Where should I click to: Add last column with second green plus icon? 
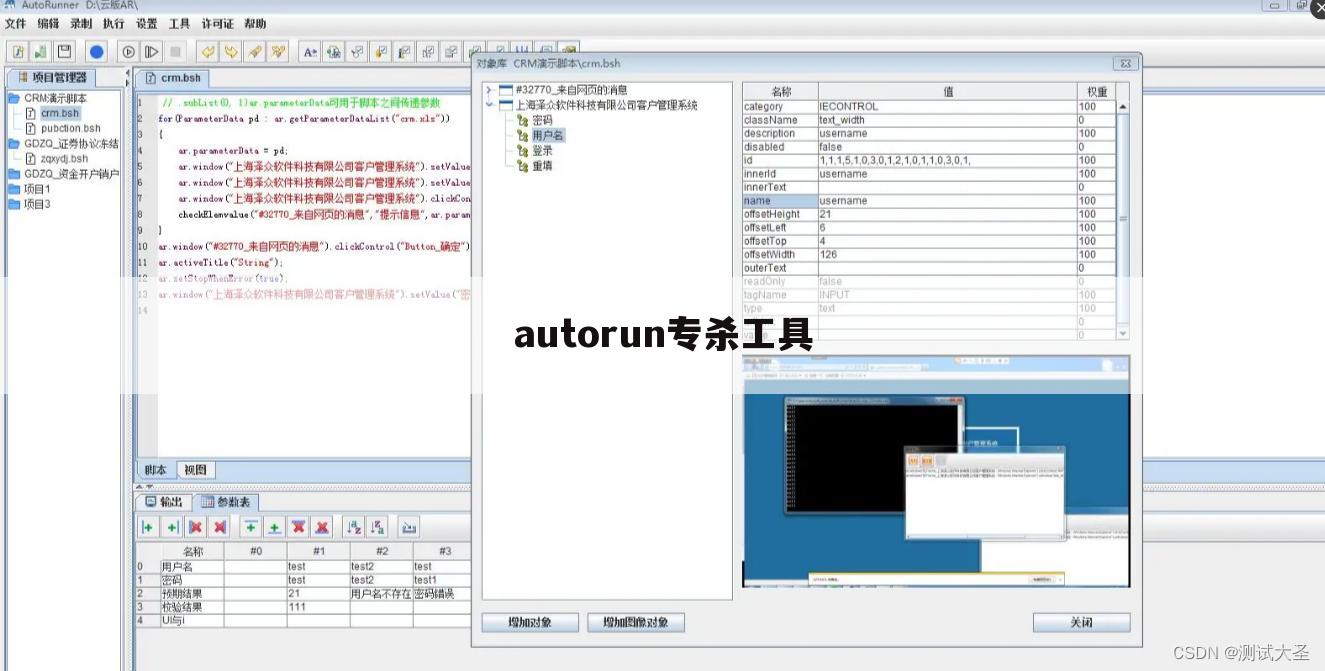(x=172, y=527)
